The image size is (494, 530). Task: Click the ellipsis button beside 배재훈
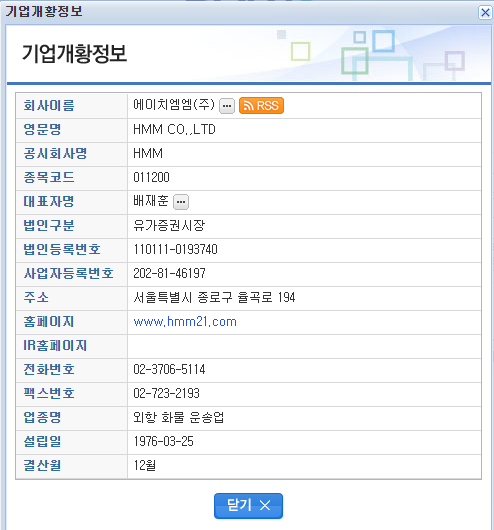181,202
